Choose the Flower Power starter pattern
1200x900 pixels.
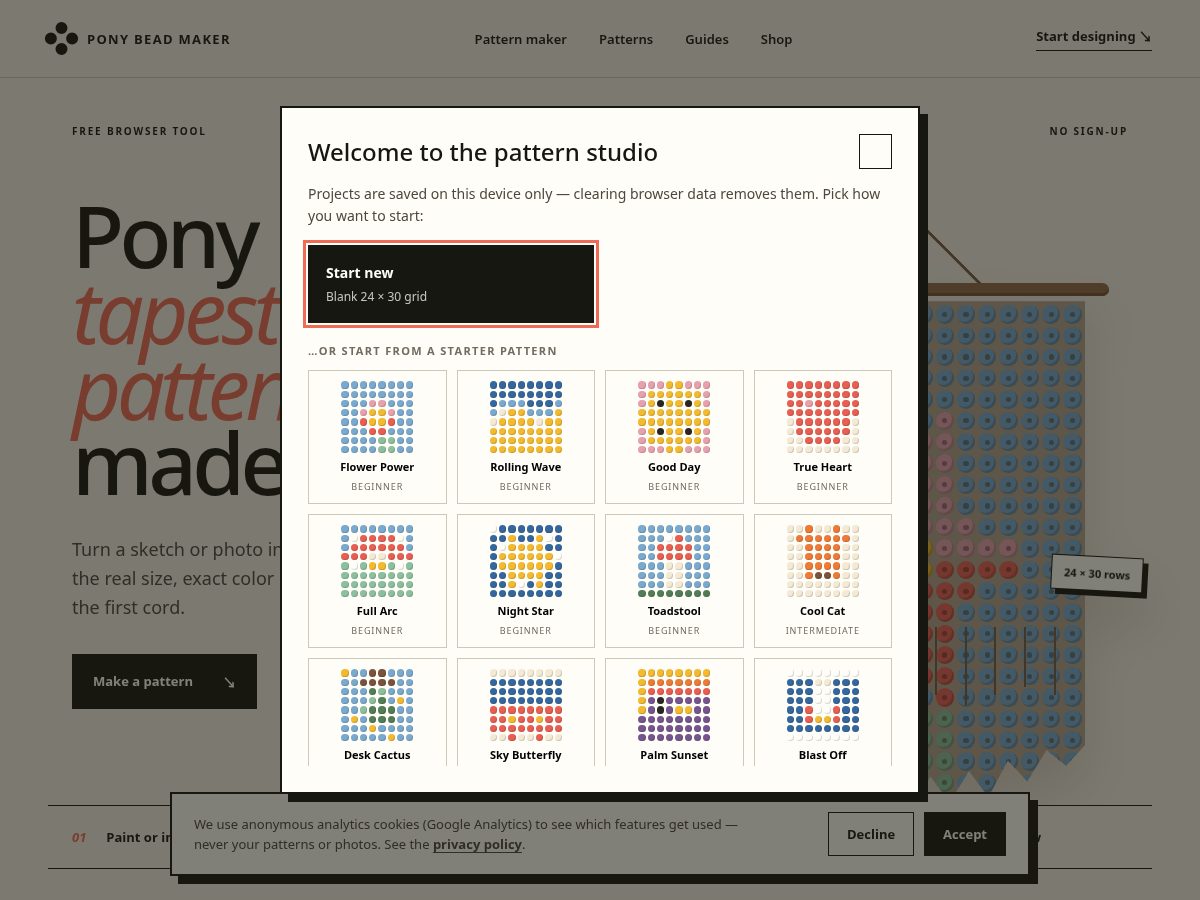[x=377, y=437]
